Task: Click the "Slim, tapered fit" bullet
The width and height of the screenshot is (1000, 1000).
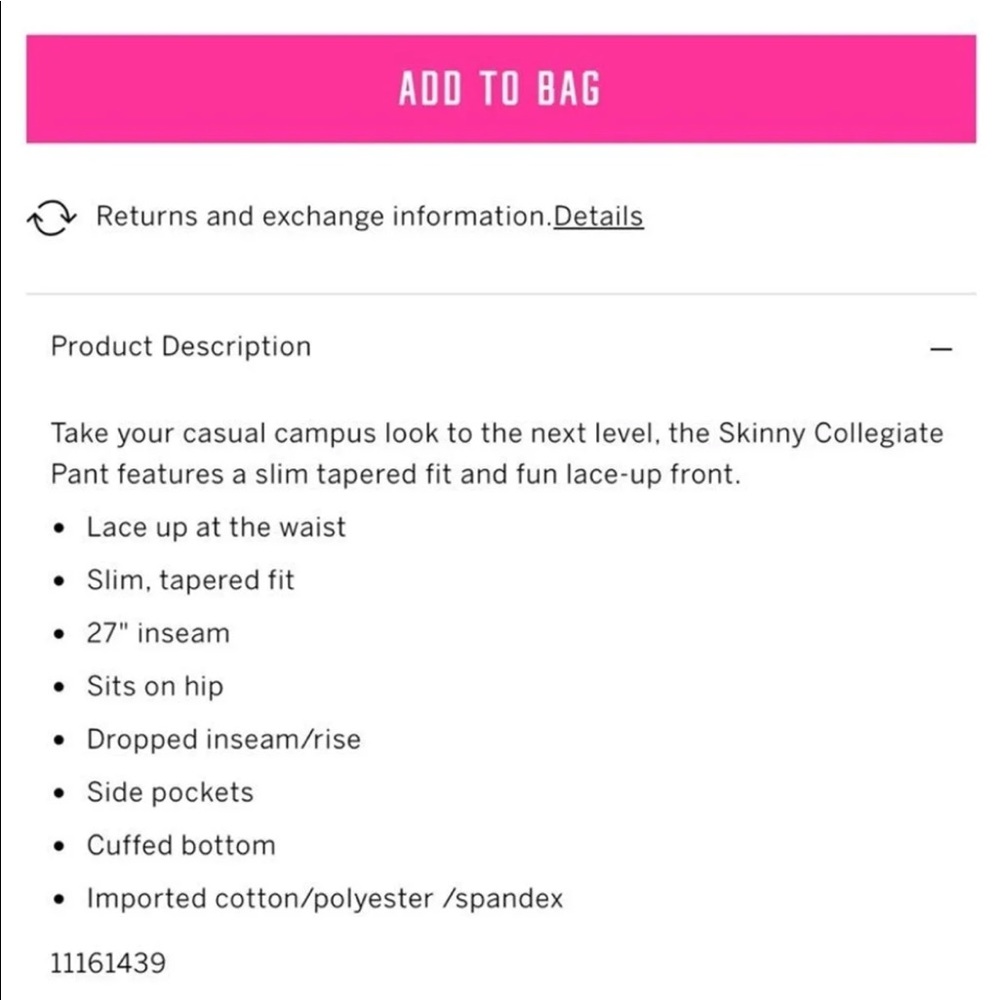Action: tap(190, 580)
